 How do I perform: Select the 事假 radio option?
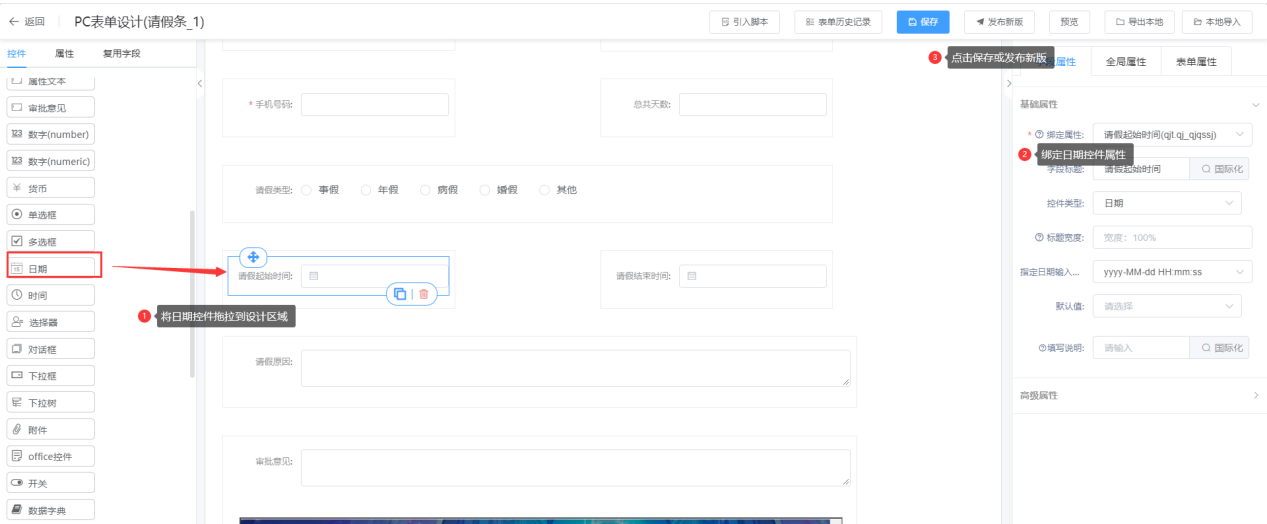[x=307, y=190]
